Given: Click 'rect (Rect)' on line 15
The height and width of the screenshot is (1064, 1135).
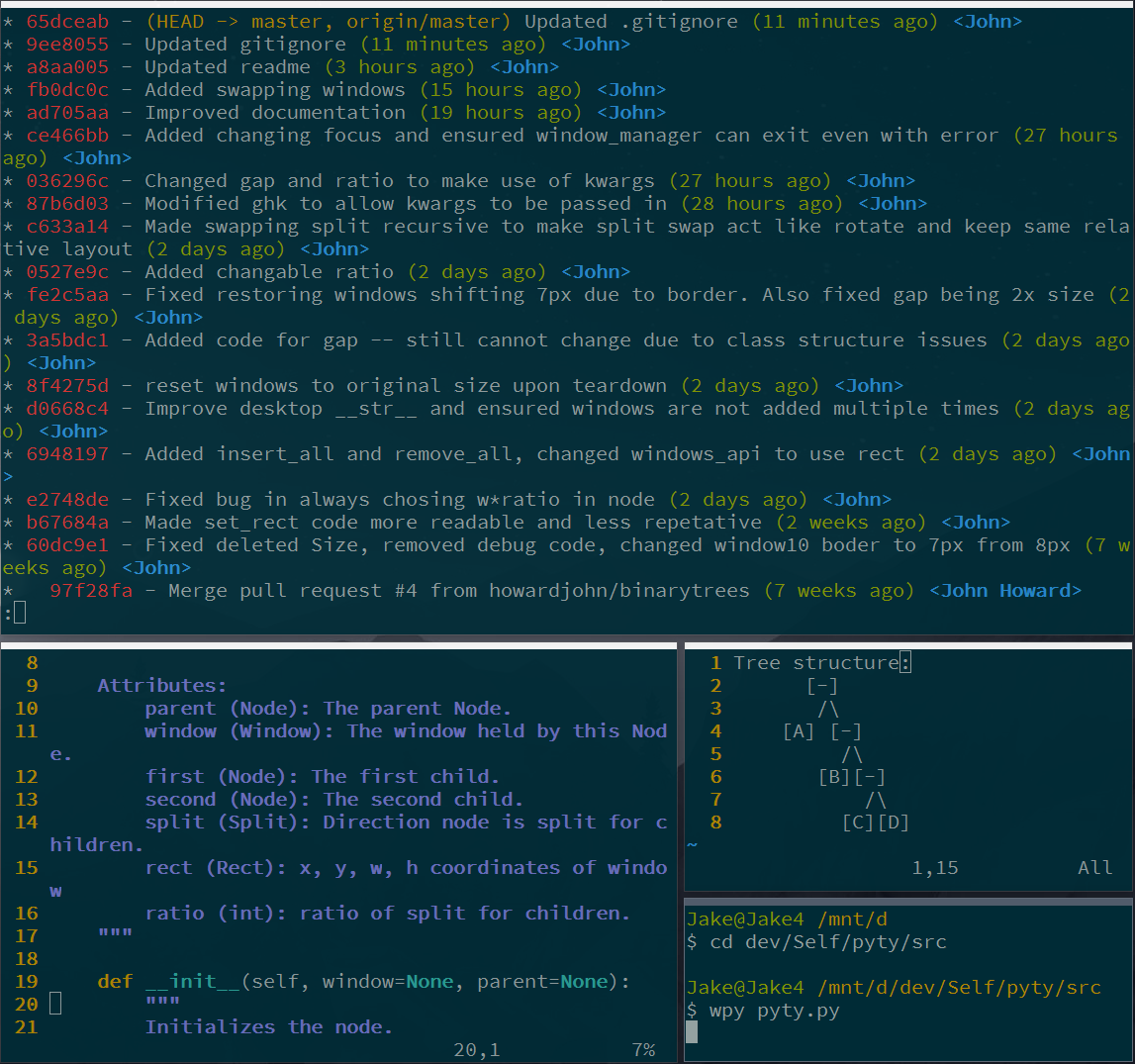Looking at the screenshot, I should point(216,868).
